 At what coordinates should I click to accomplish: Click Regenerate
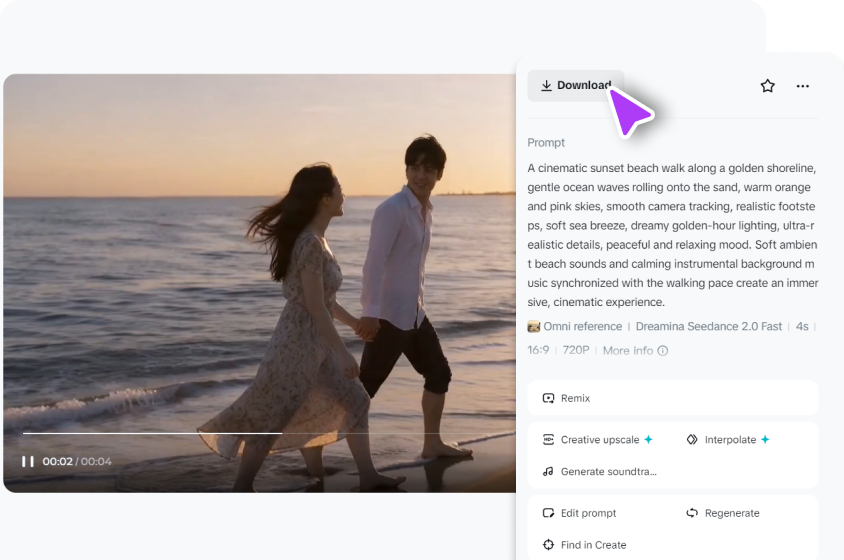[x=723, y=513]
